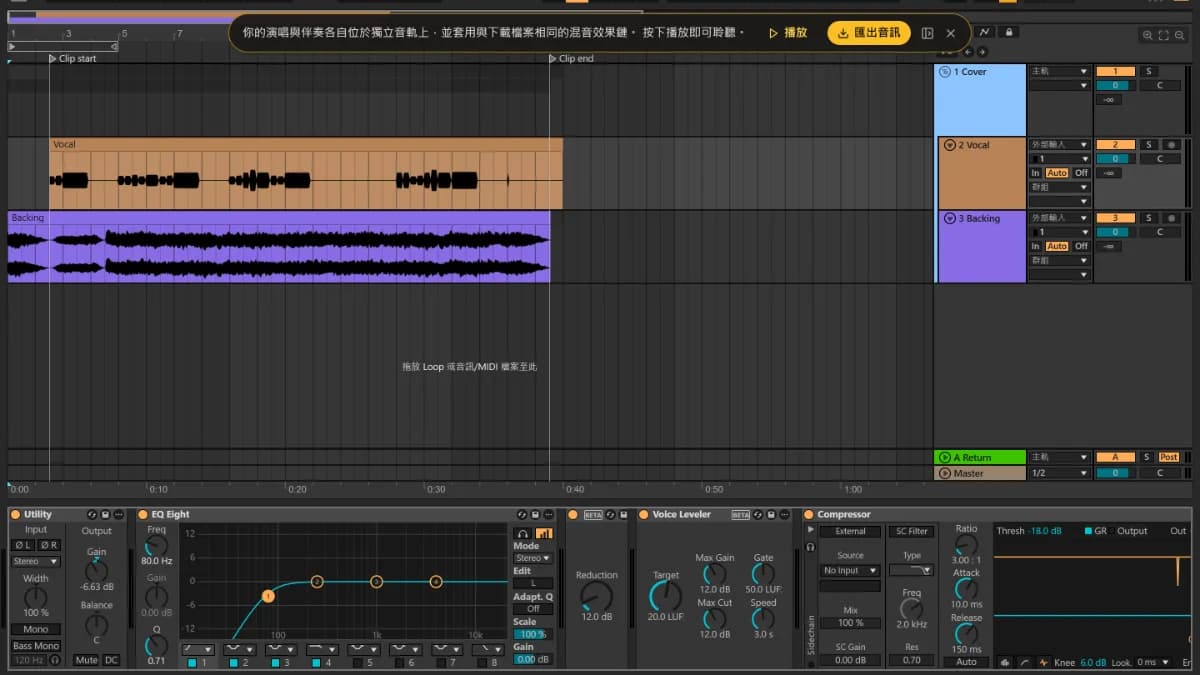Select Compressor collapsed view icon
Viewport: 1200px width, 675px height.
coord(1006,662)
